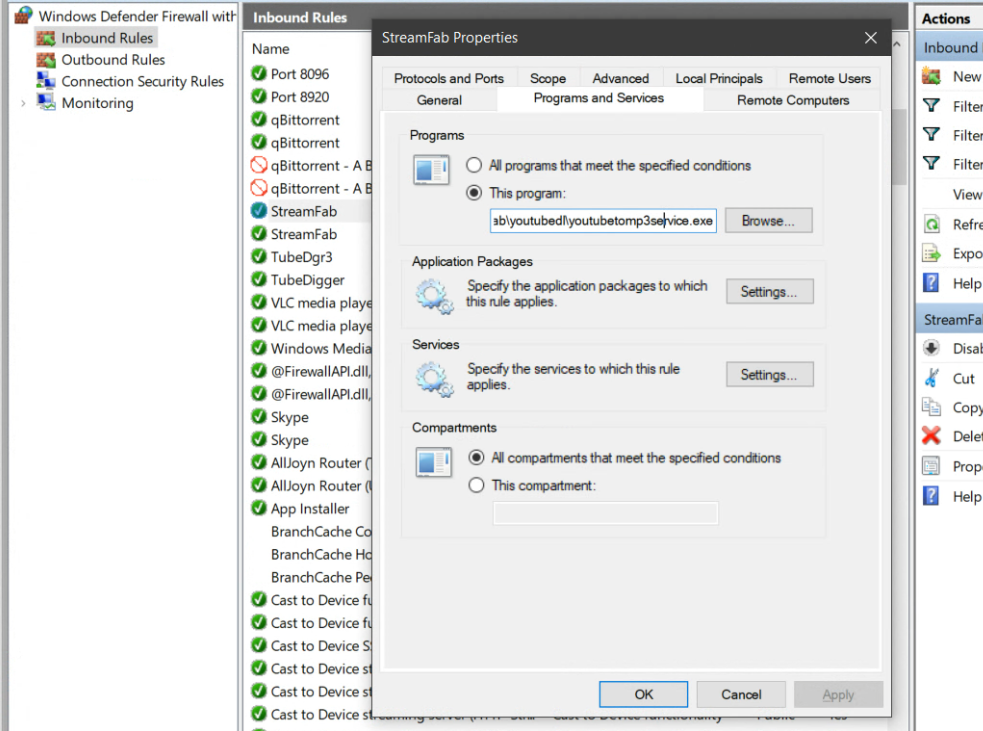Screen dimensions: 983x731
Task: Open Application Packages Settings
Action: 770,292
